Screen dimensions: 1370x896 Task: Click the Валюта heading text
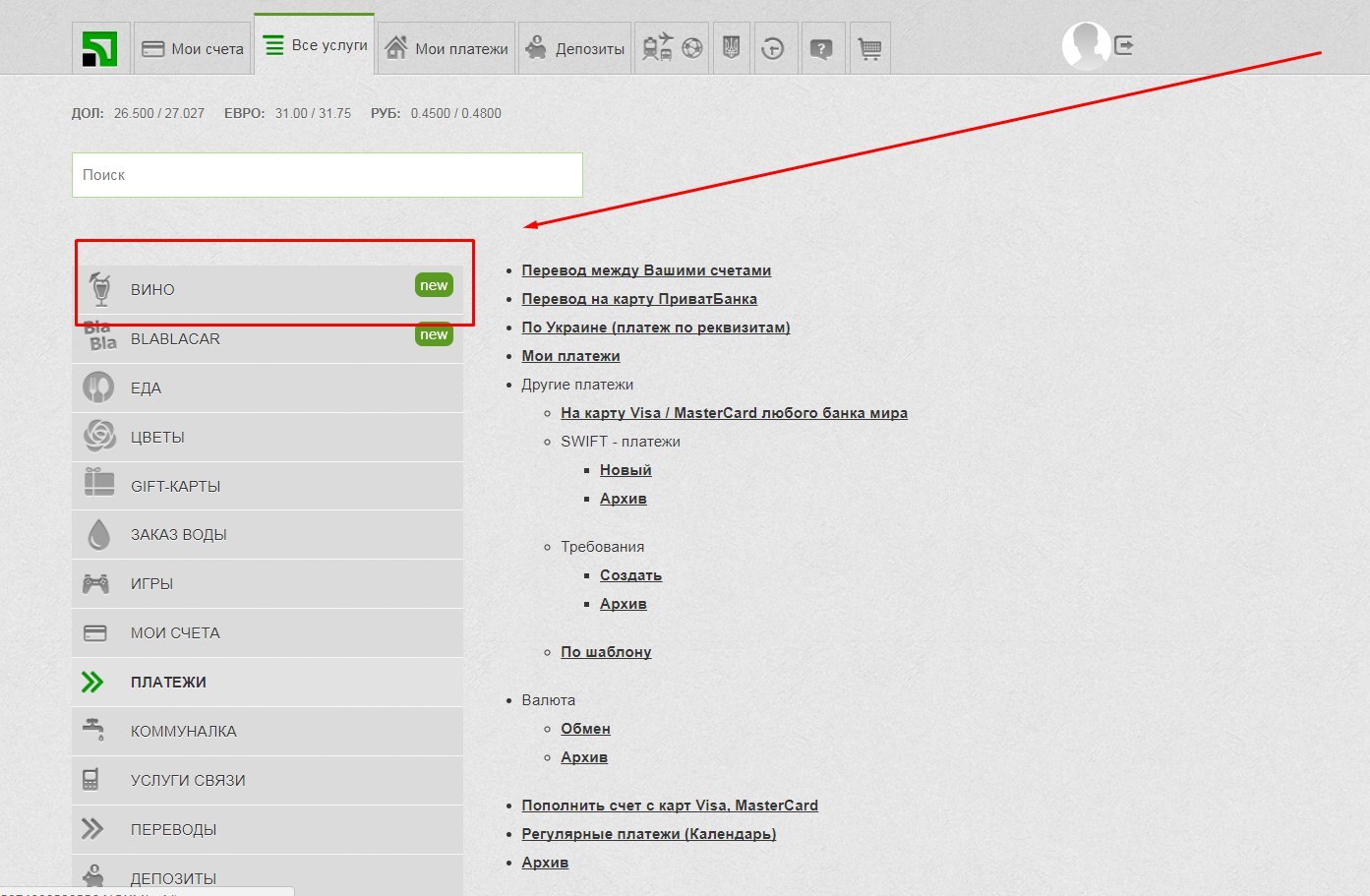pos(548,700)
